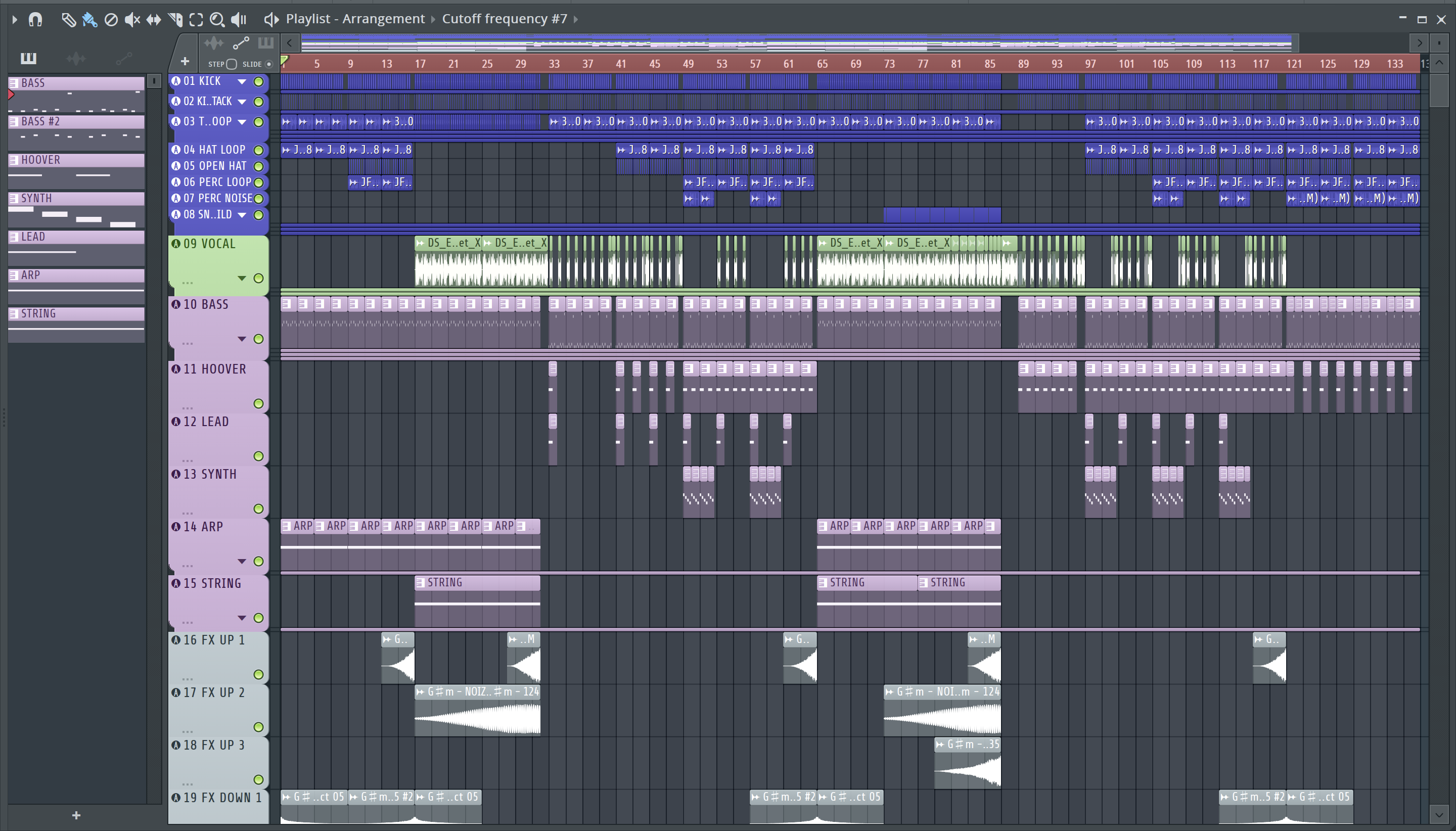Expand the 15 STRING track arrow
The width and height of the screenshot is (1456, 831).
coord(242,618)
